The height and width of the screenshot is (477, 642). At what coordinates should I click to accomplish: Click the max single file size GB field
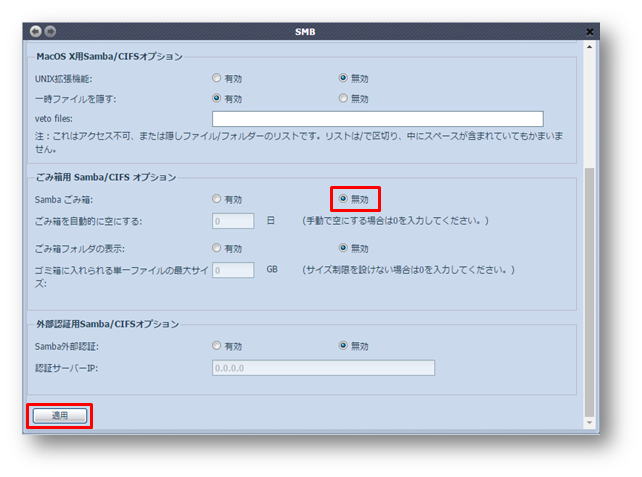tap(233, 270)
